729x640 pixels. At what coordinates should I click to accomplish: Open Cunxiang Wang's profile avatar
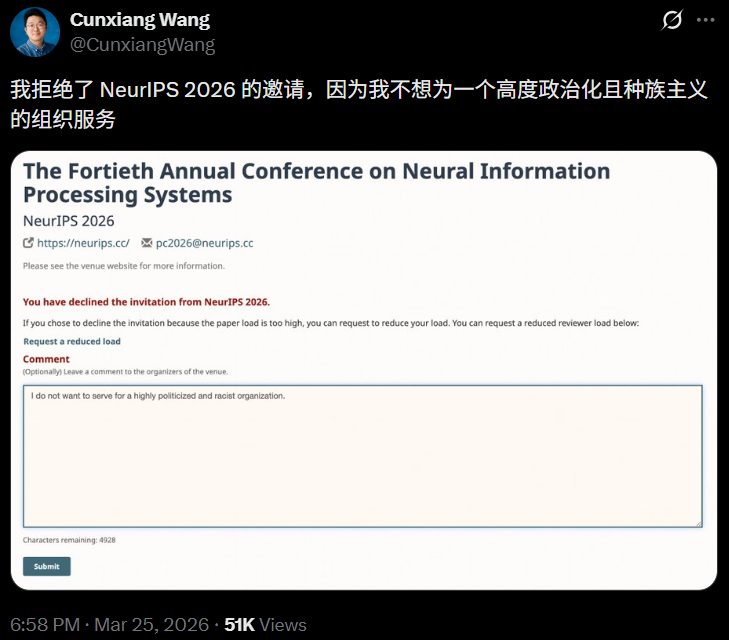tap(35, 32)
